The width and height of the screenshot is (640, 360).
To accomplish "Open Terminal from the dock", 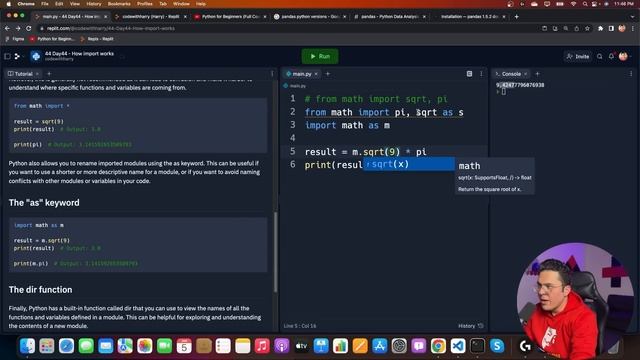I will point(477,346).
